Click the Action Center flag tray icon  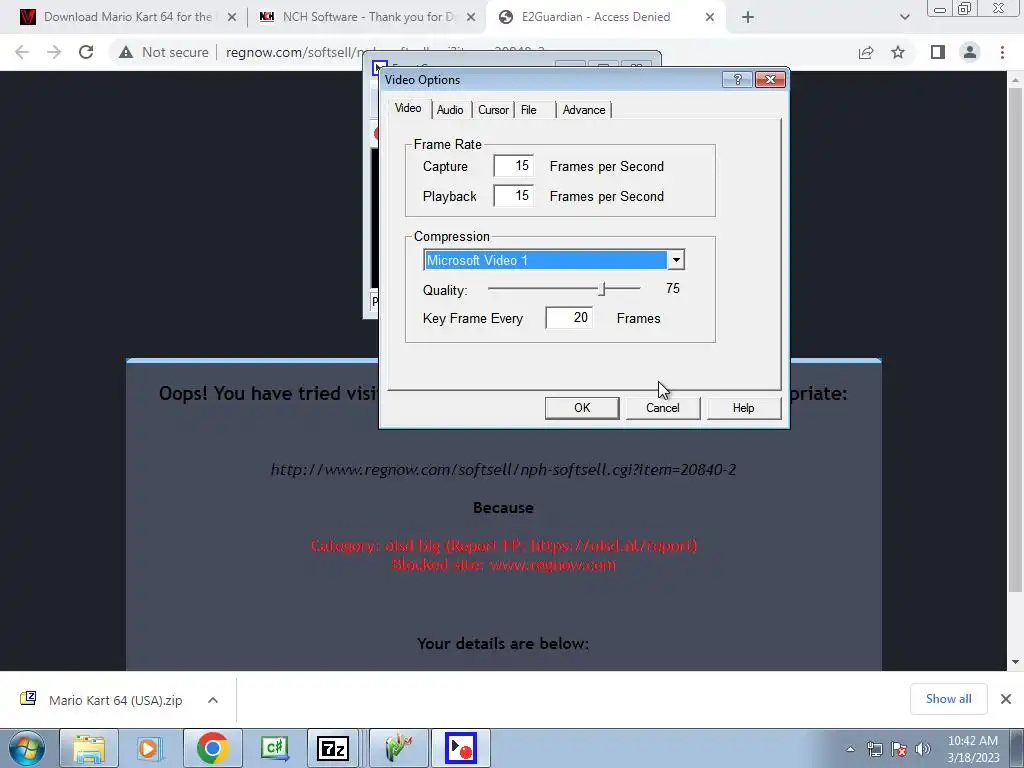899,750
